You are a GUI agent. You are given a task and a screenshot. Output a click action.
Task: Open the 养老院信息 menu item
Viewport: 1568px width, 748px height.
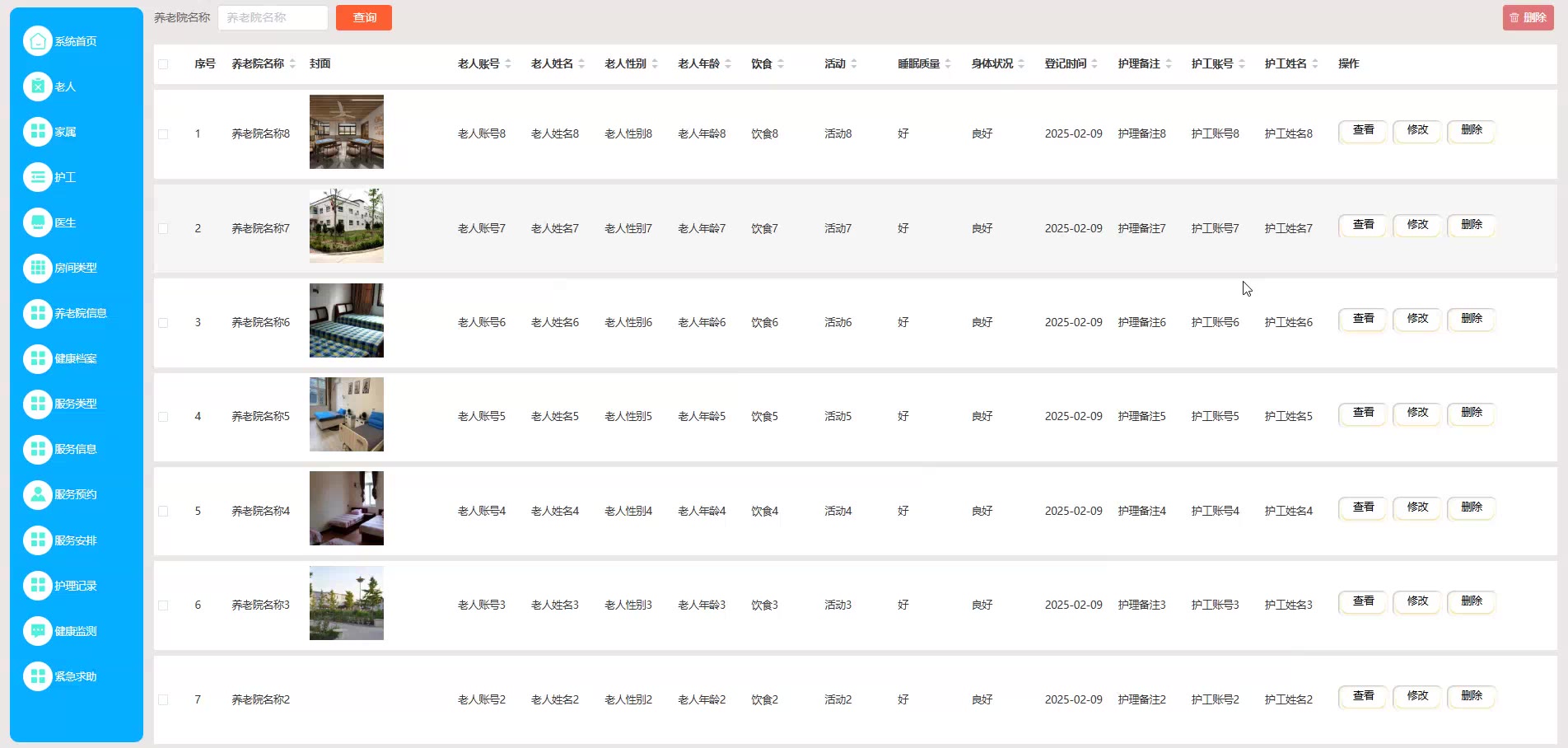pyautogui.click(x=81, y=313)
